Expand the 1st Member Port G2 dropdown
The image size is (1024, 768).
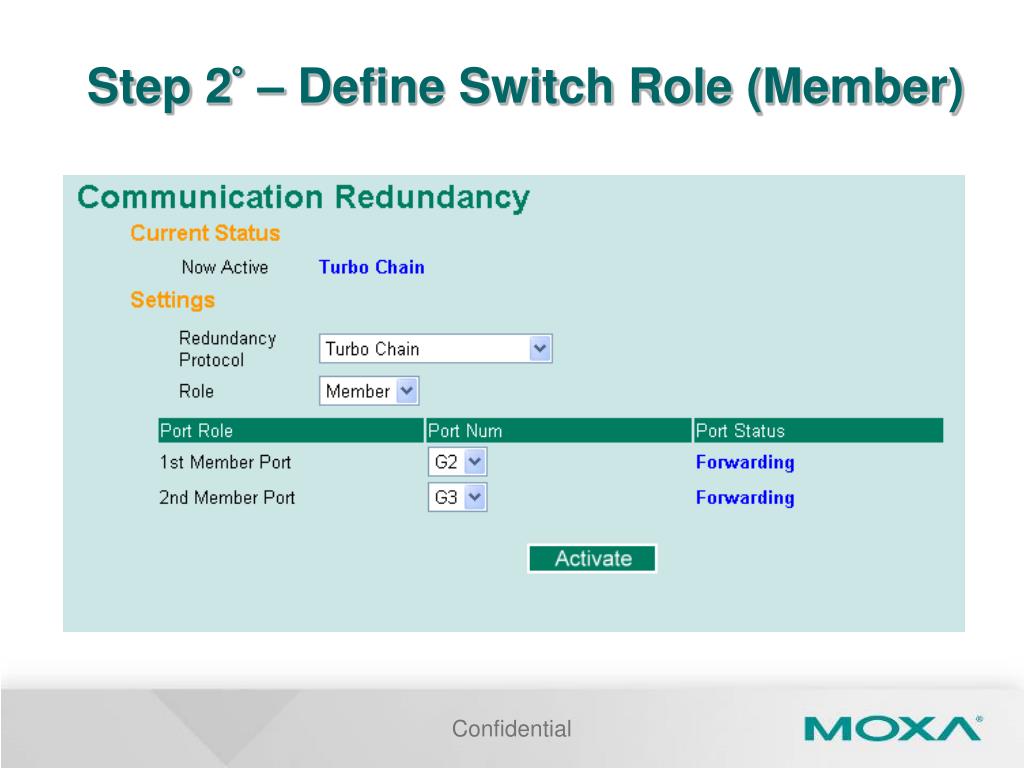(458, 462)
